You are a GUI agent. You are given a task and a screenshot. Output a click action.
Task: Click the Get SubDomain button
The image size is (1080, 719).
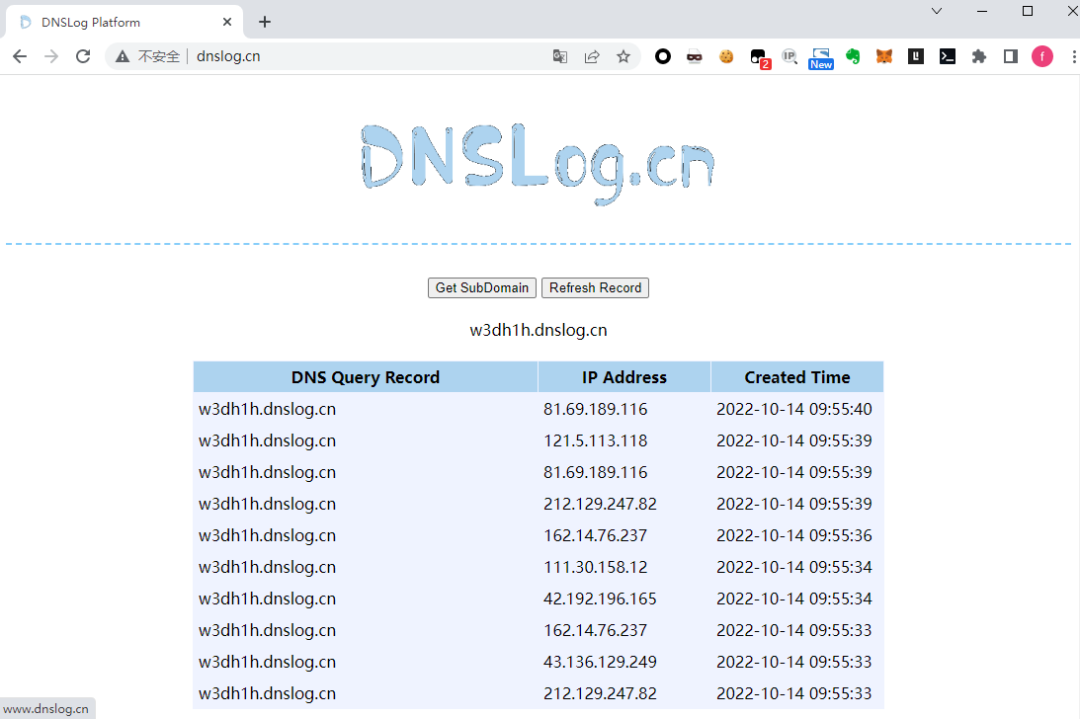[x=482, y=288]
